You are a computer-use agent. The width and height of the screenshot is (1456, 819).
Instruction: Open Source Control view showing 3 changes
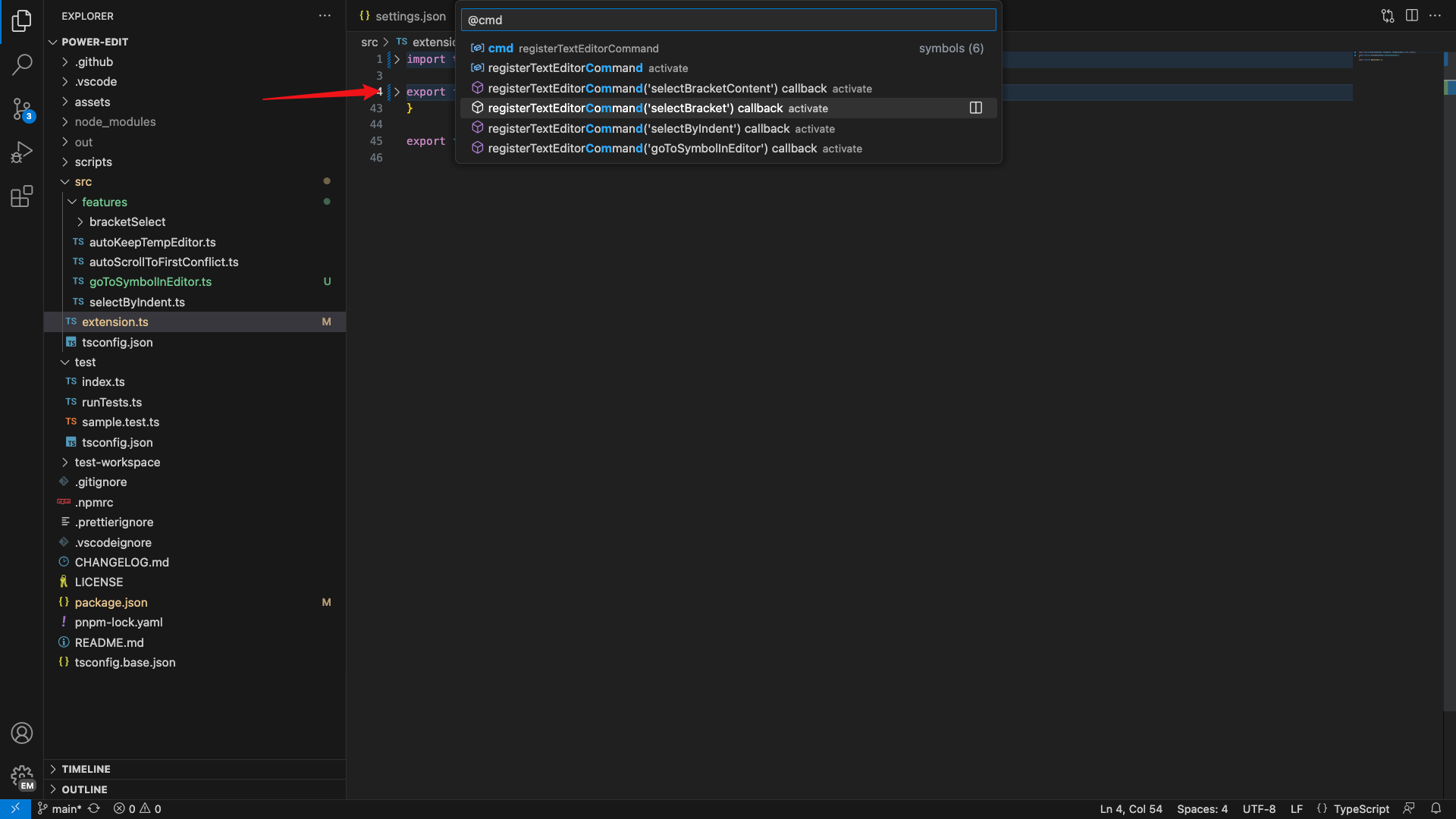point(22,109)
